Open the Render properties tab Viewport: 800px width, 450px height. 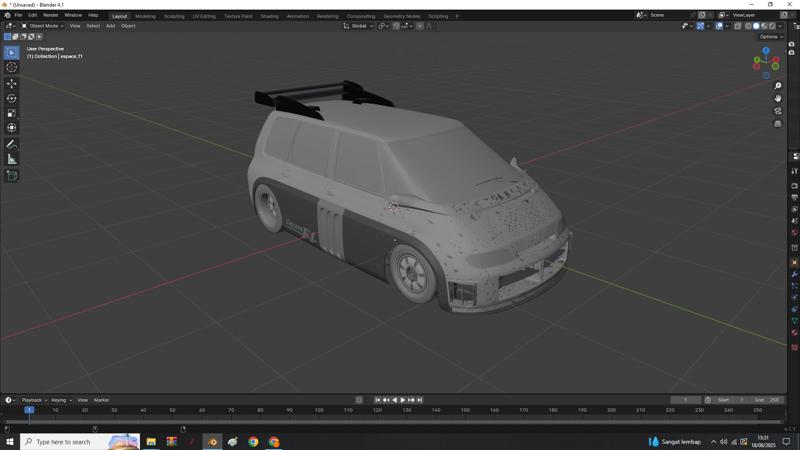(794, 186)
